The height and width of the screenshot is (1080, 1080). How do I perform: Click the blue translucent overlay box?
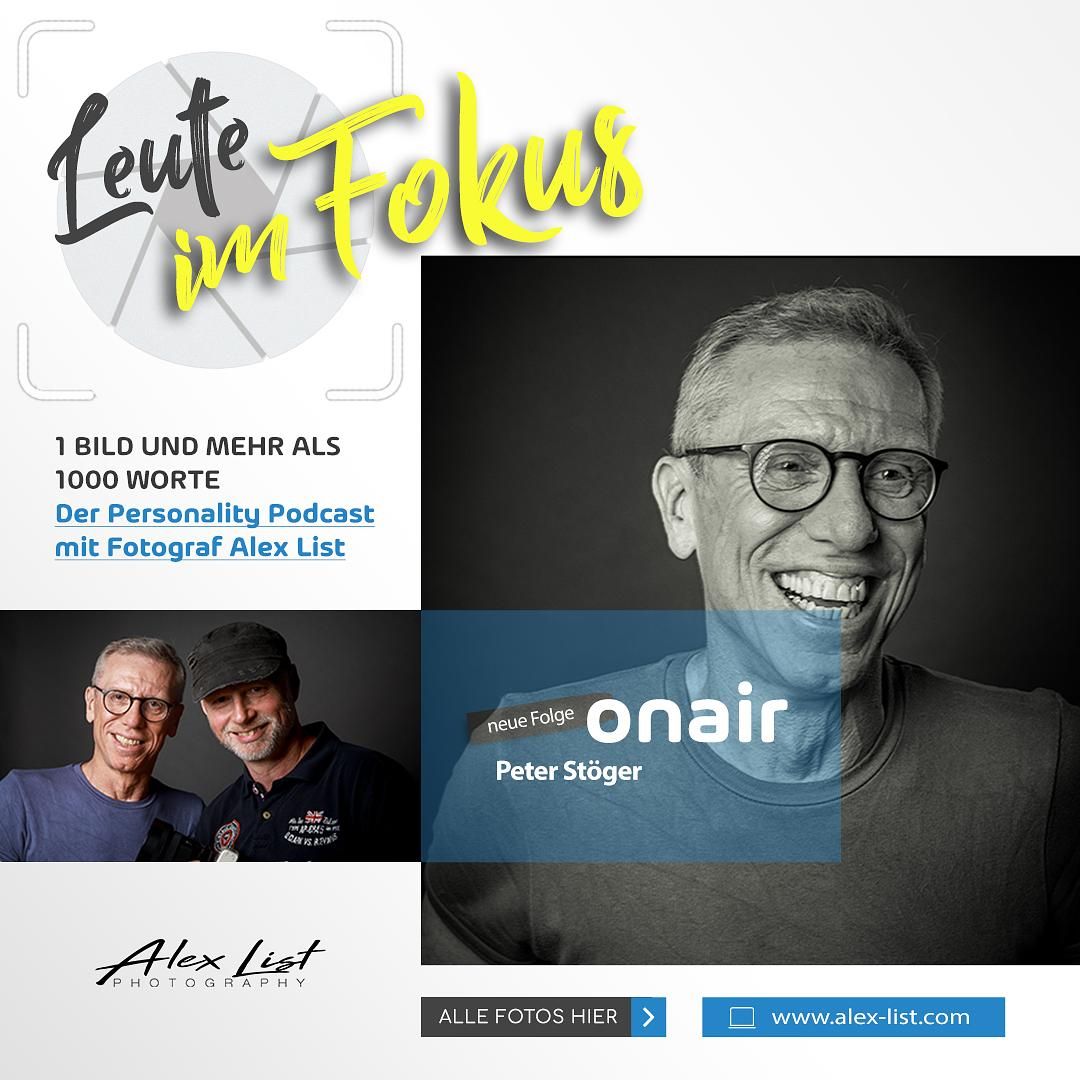(x=631, y=736)
